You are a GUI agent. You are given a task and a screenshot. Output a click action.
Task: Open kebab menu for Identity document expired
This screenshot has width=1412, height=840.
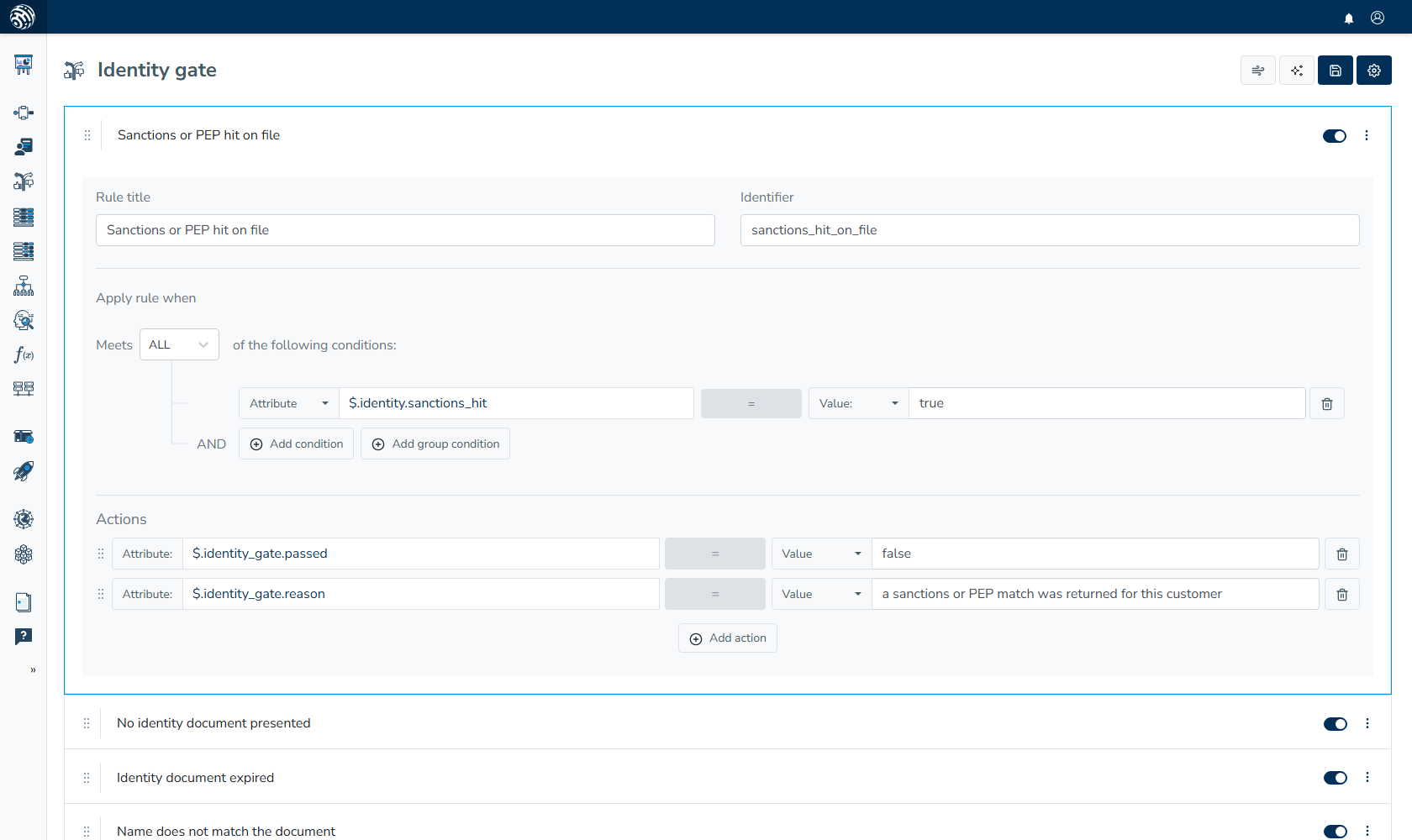(x=1367, y=777)
